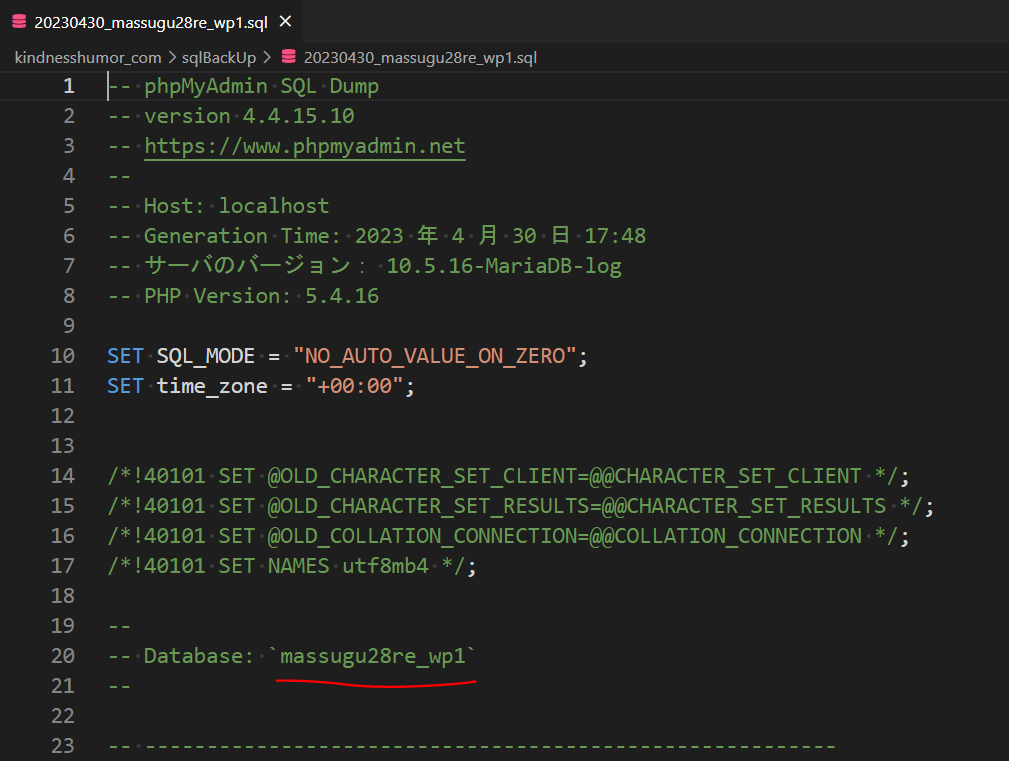Click the "SET NAMES utf8mb4" line
This screenshot has height=761, width=1009.
point(292,566)
